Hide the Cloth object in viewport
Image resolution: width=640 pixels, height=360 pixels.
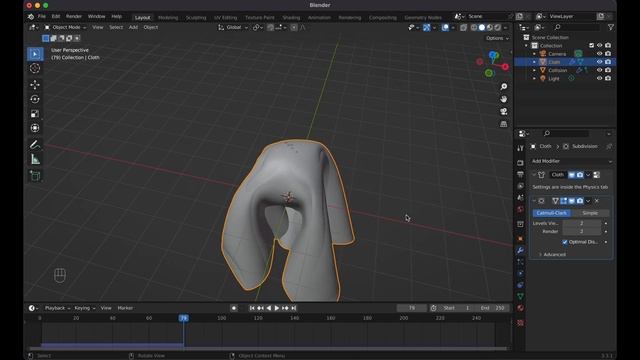pos(599,62)
